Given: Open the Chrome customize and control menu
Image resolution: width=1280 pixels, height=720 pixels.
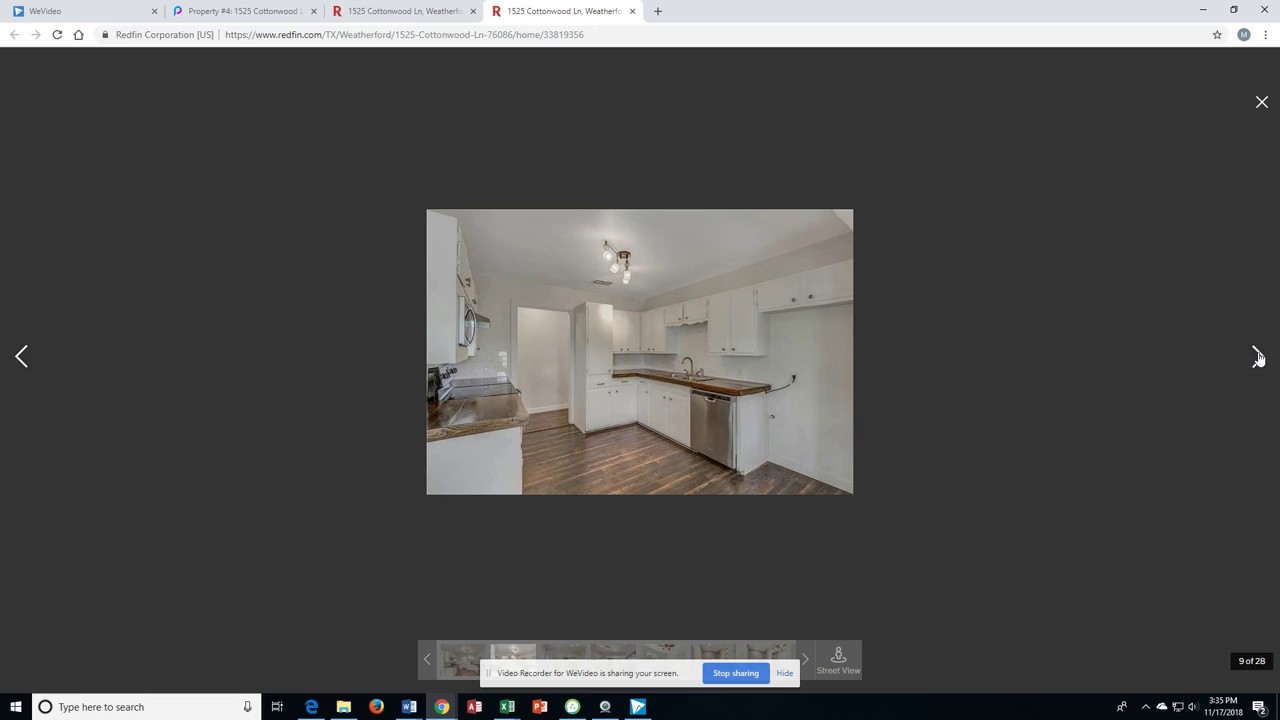Looking at the screenshot, I should 1266,34.
